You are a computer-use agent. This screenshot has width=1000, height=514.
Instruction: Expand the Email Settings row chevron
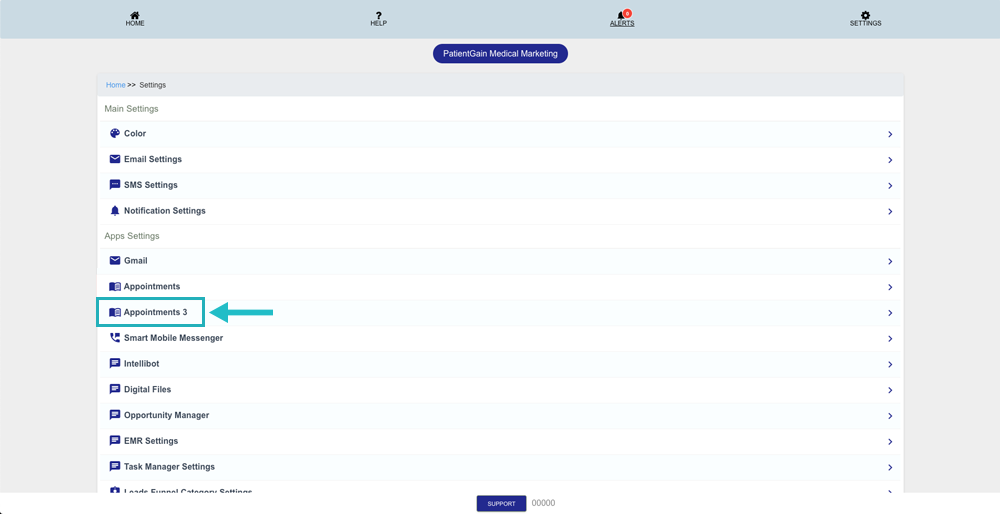point(890,160)
